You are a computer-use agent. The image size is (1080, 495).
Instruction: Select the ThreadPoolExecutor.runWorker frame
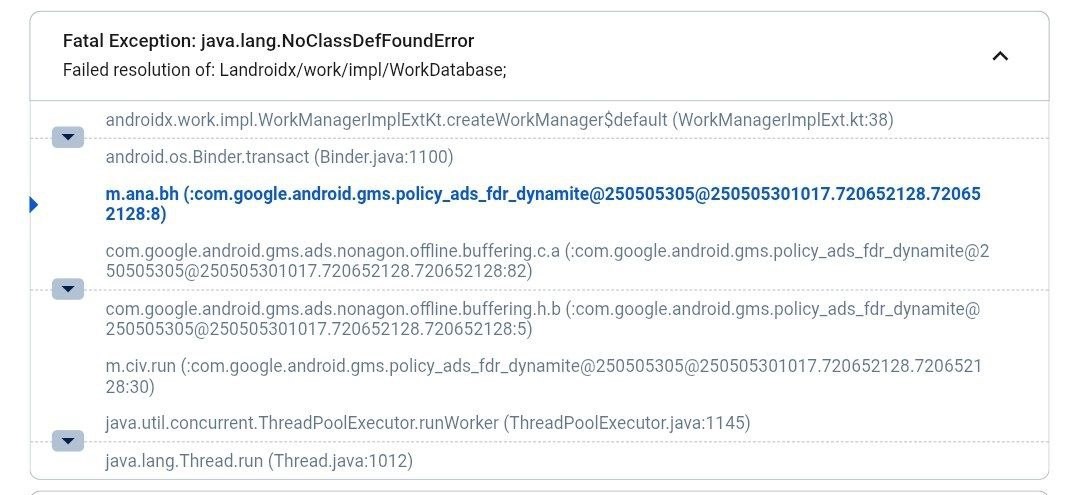302,423
